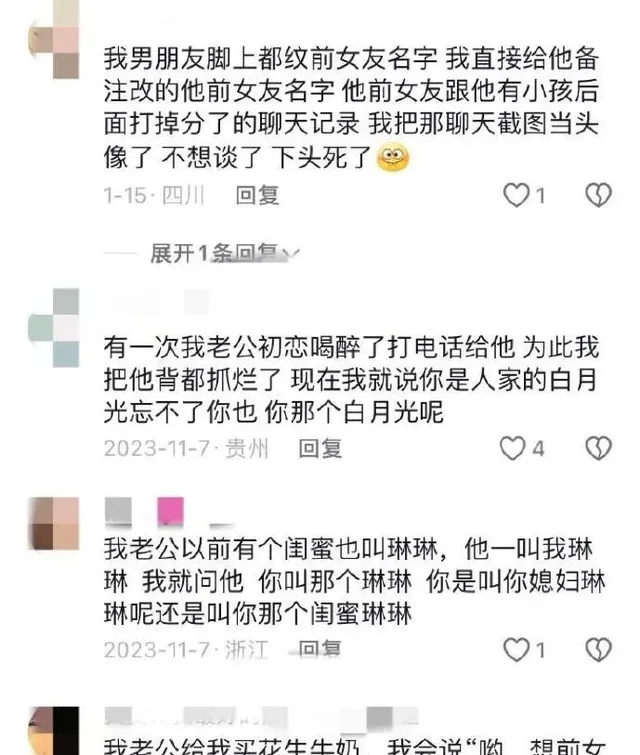Image resolution: width=640 pixels, height=755 pixels.
Task: Reply to the 1-15 Sichuan comment
Action: pos(257,195)
